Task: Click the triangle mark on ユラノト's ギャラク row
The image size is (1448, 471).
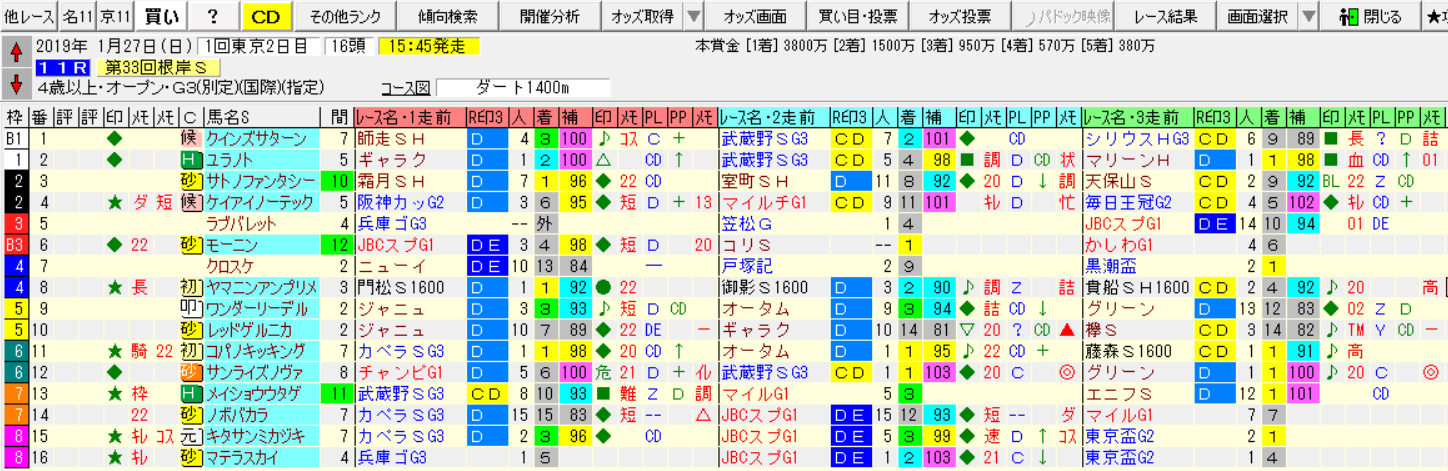Action: 604,158
